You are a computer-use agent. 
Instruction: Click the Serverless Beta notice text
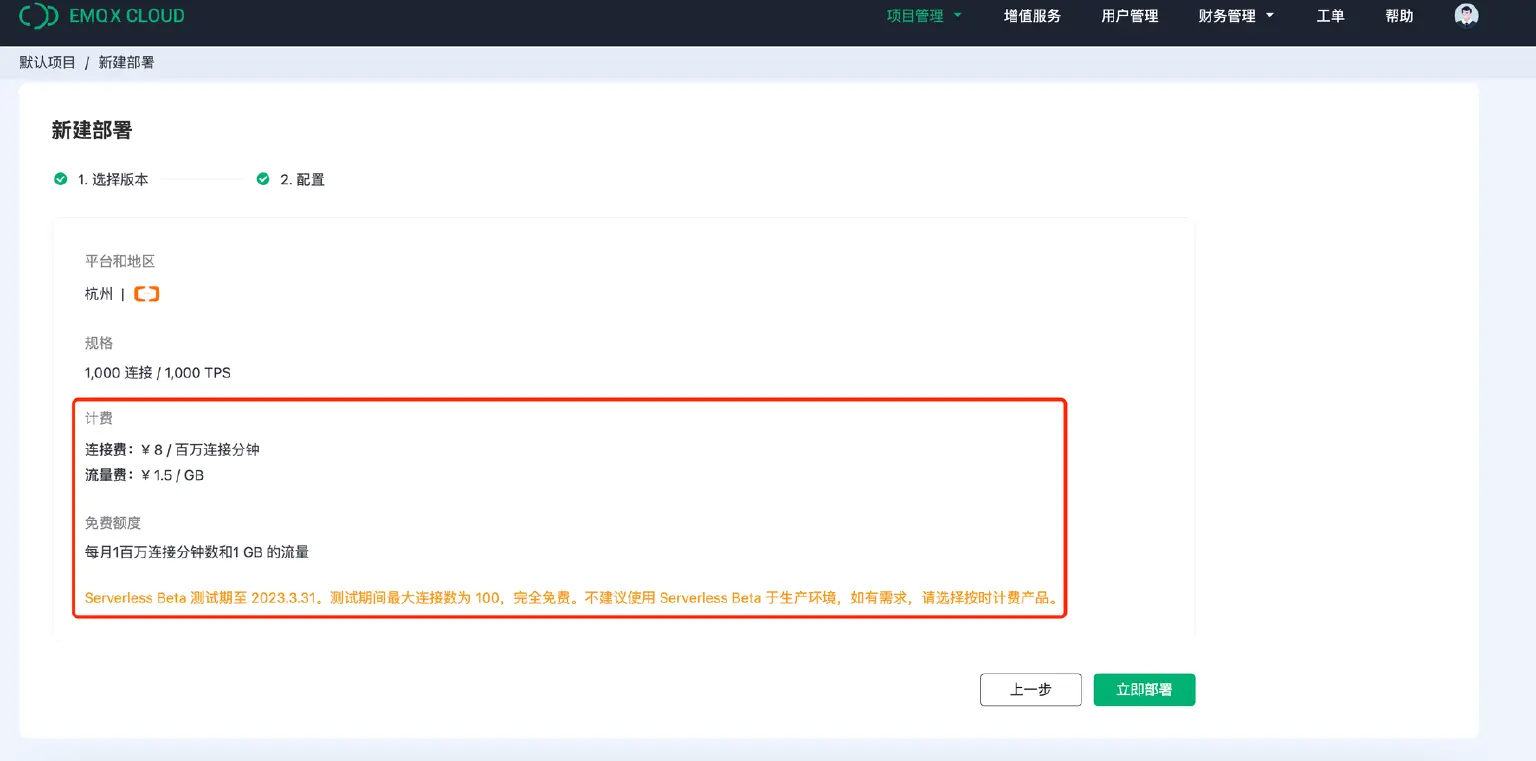pos(570,598)
